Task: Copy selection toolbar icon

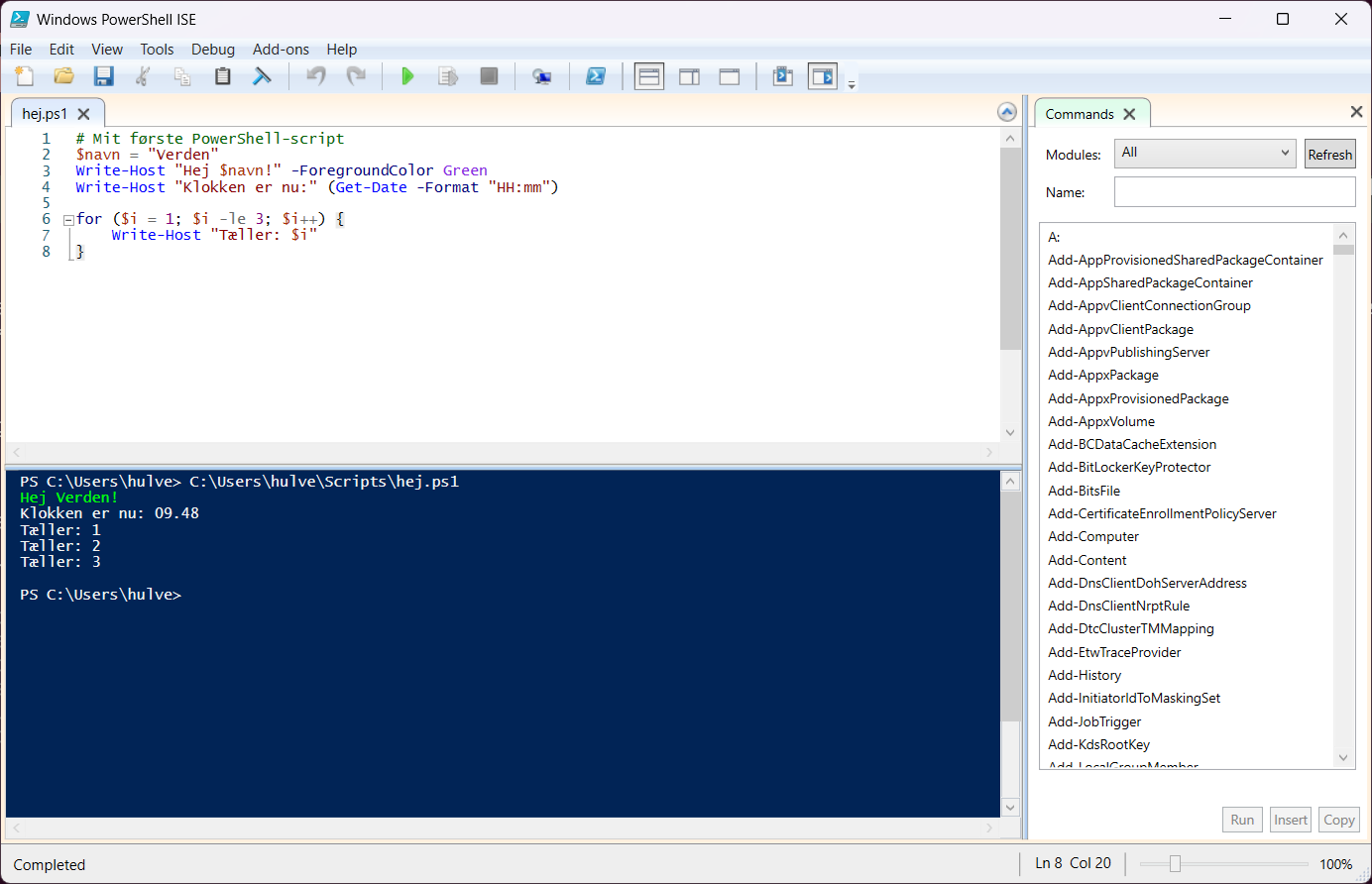Action: tap(182, 76)
